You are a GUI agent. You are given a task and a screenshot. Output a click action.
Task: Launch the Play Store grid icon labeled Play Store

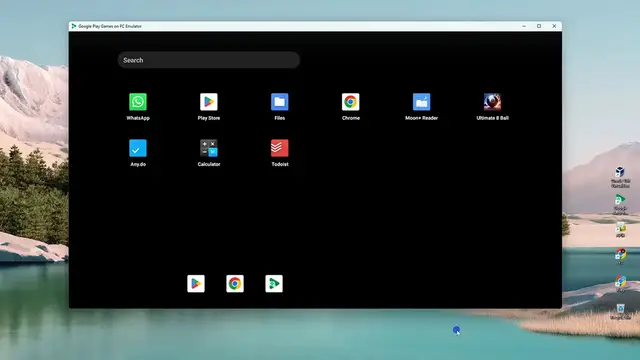click(209, 102)
